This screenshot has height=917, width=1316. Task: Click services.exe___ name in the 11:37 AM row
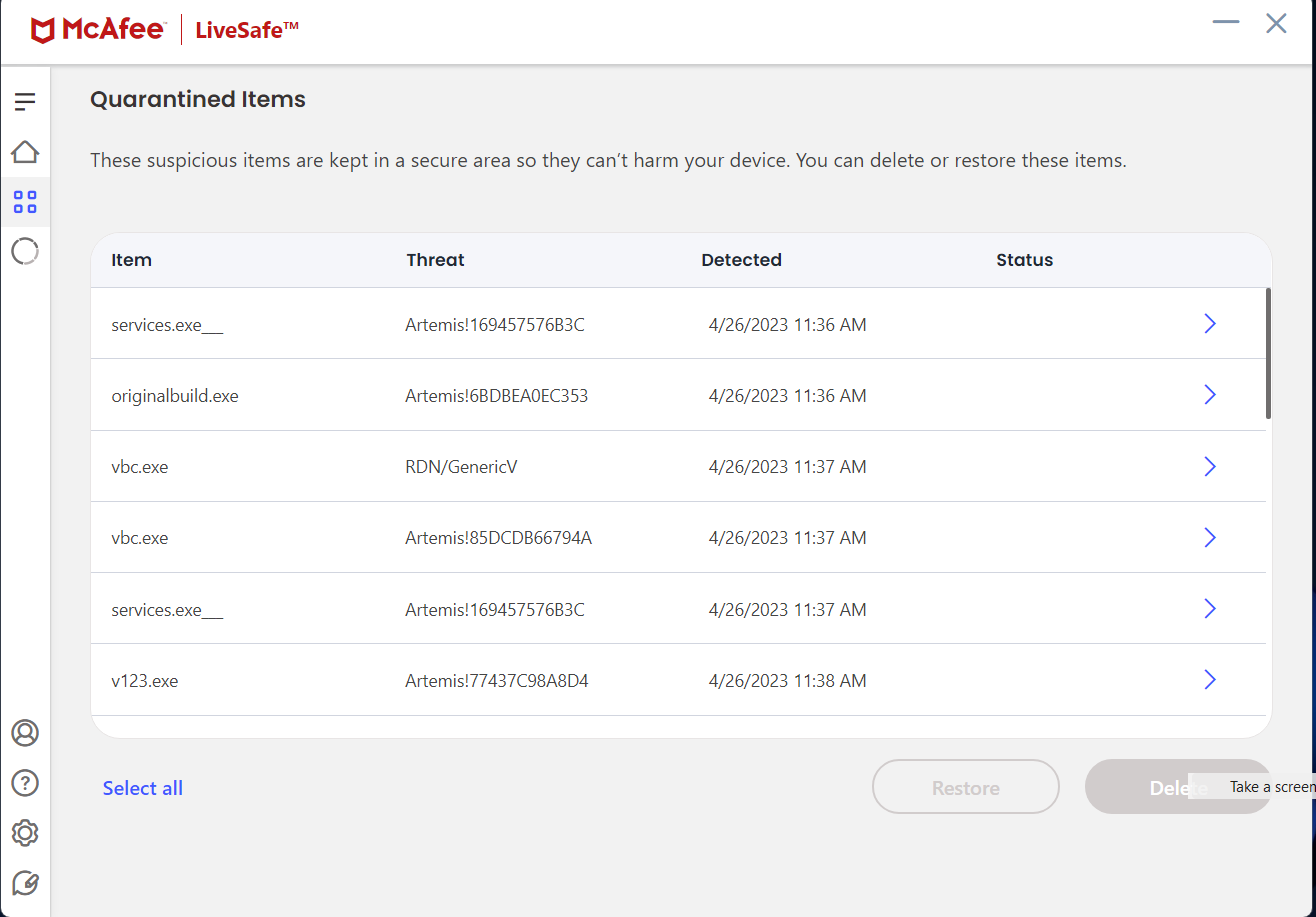pos(167,610)
